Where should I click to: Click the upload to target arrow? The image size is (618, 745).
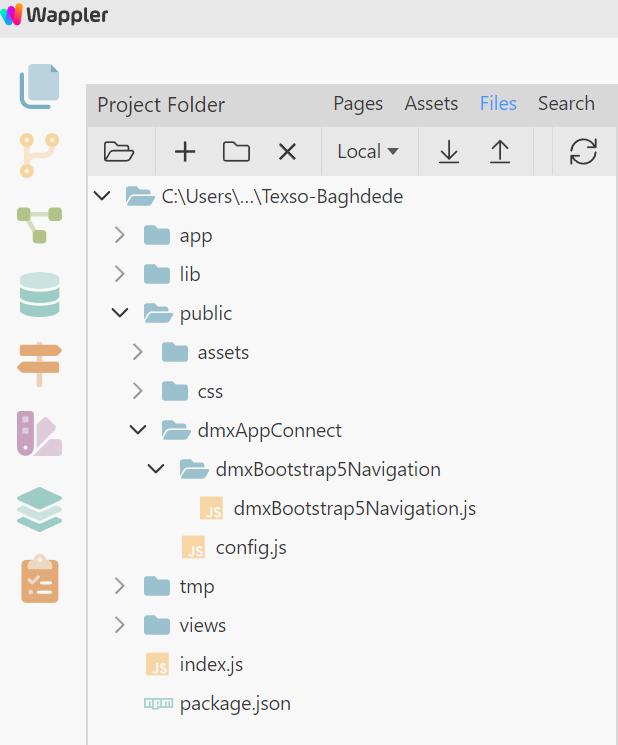500,152
